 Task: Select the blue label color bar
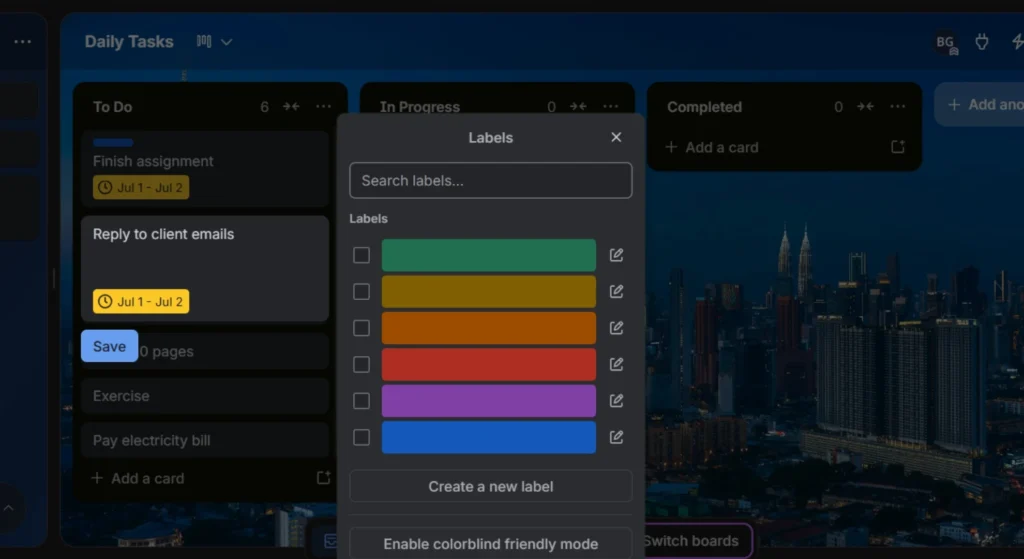pos(488,438)
